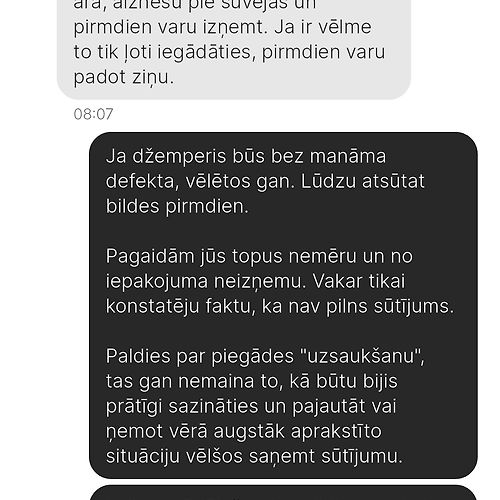500x500 pixels.
Task: Tap the paragraph starting with 'Ja džemperis būs'
Action: [x=265, y=181]
